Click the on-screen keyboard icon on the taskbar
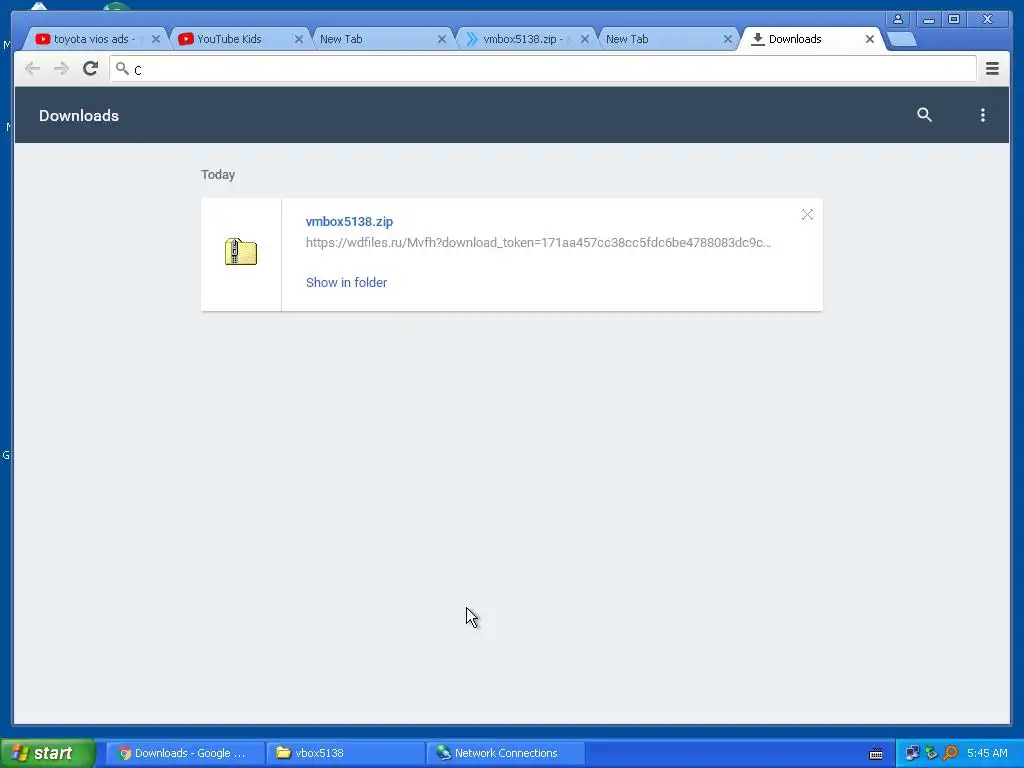The height and width of the screenshot is (768, 1024). coord(876,754)
